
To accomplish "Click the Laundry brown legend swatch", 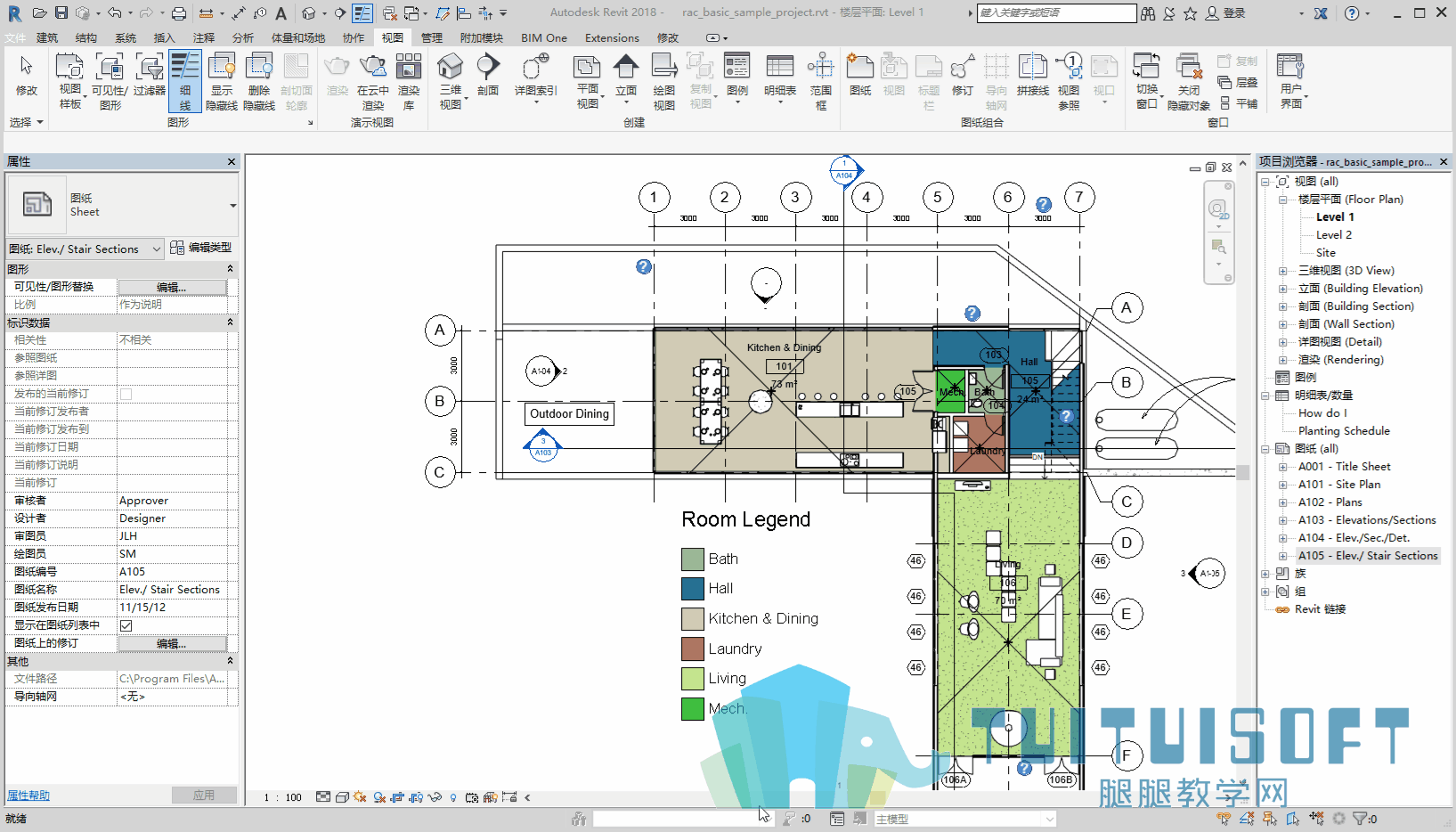I will (693, 648).
